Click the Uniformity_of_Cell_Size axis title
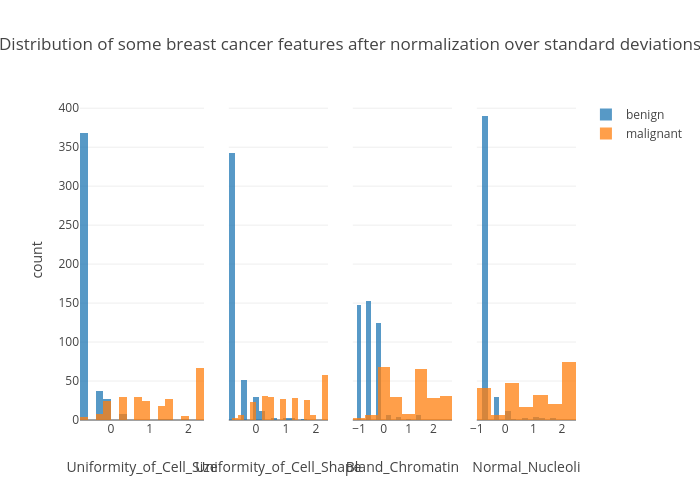This screenshot has width=700, height=500. point(141,467)
